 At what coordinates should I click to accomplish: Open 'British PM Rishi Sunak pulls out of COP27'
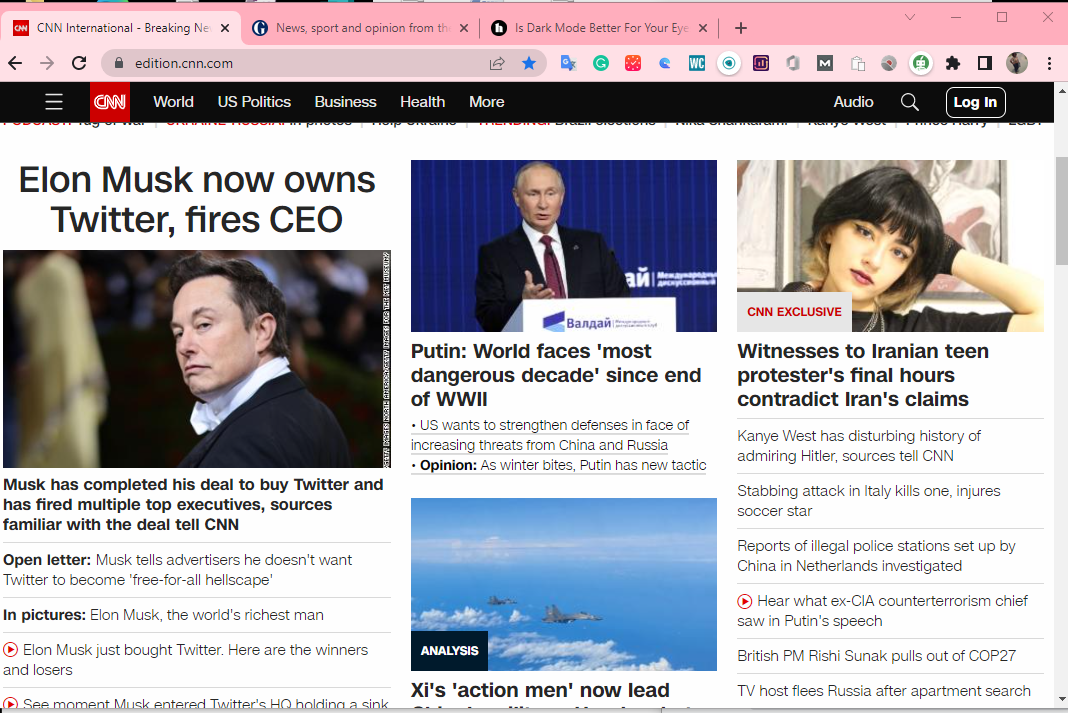coord(877,656)
